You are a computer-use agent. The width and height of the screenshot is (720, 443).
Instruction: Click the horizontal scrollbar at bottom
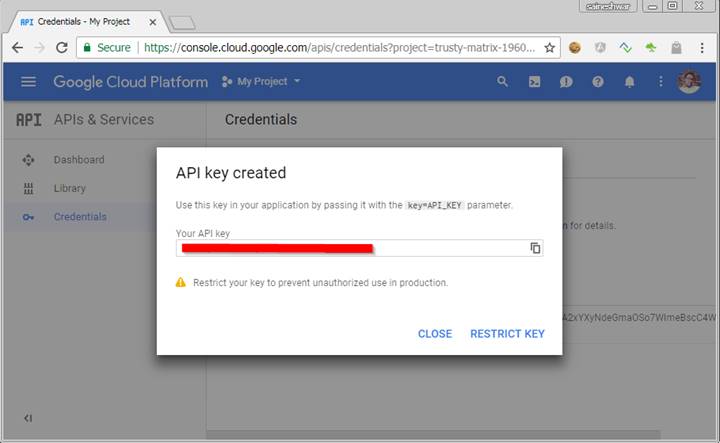pyautogui.click(x=433, y=434)
